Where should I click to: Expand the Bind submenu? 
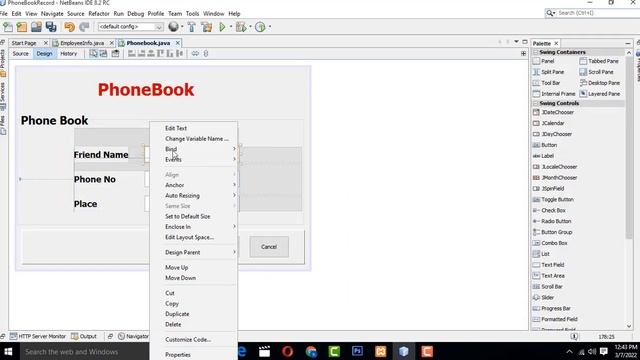(x=193, y=149)
